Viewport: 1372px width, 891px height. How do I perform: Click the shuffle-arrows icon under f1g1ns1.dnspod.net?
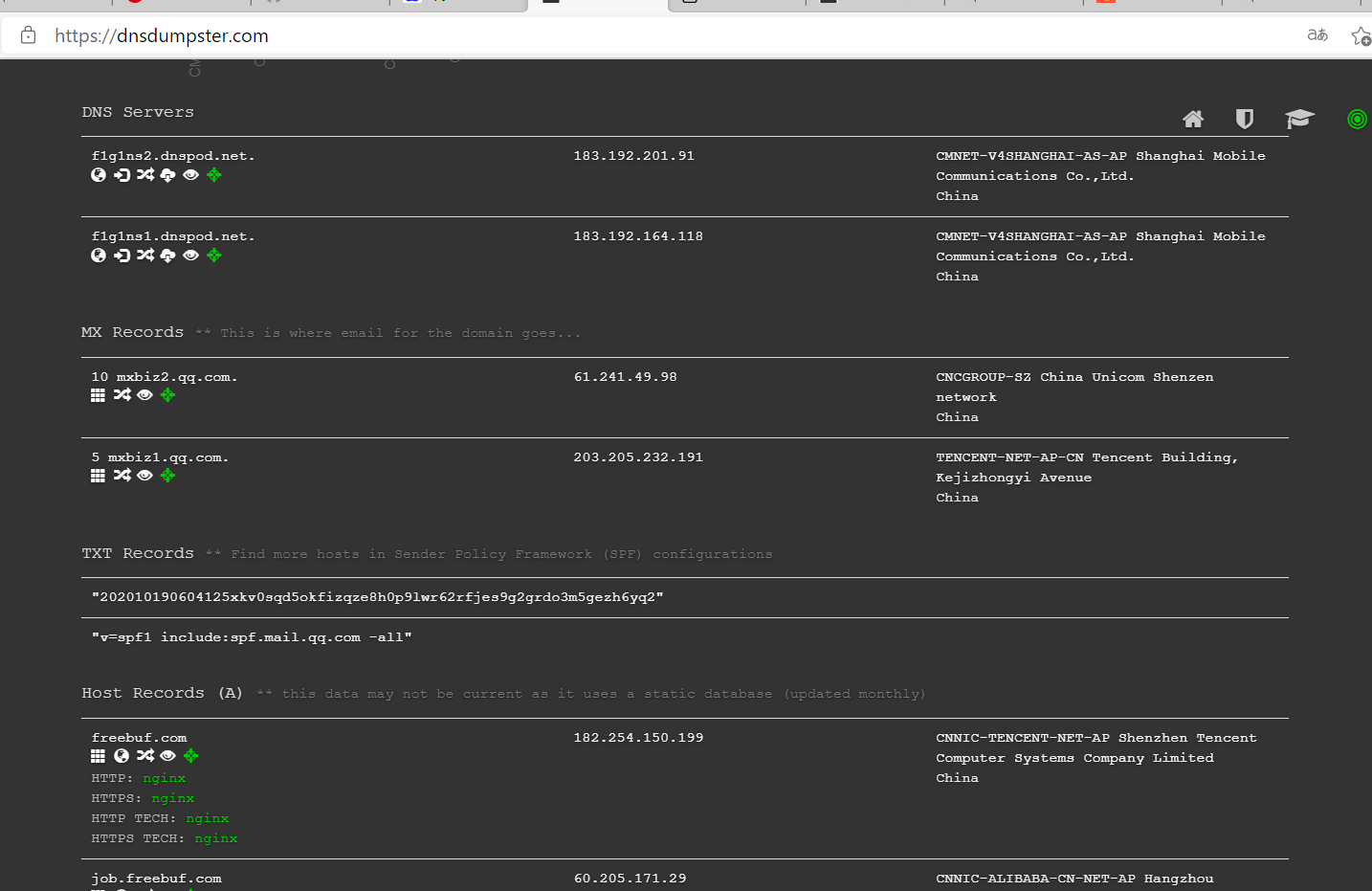pos(144,256)
